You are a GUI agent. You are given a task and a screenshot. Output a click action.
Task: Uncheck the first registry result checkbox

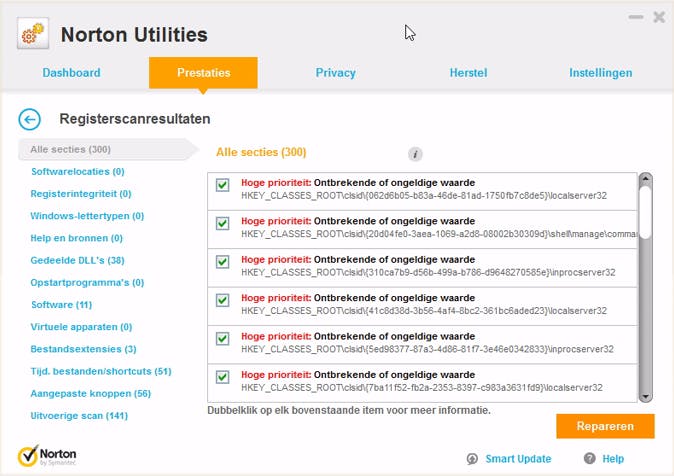[223, 186]
